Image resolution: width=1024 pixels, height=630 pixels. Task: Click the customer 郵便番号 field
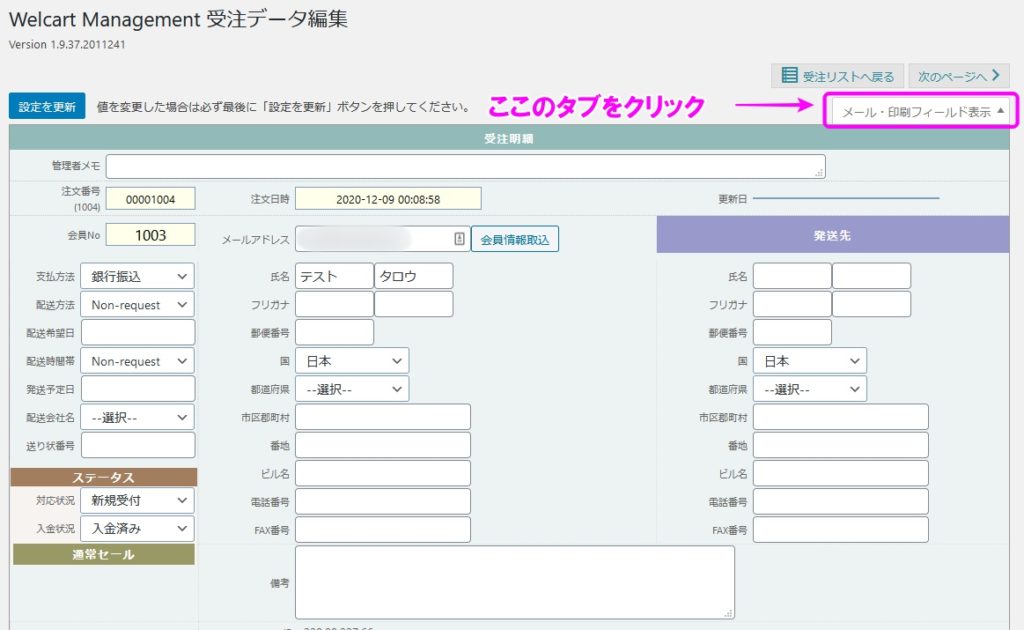tap(334, 332)
